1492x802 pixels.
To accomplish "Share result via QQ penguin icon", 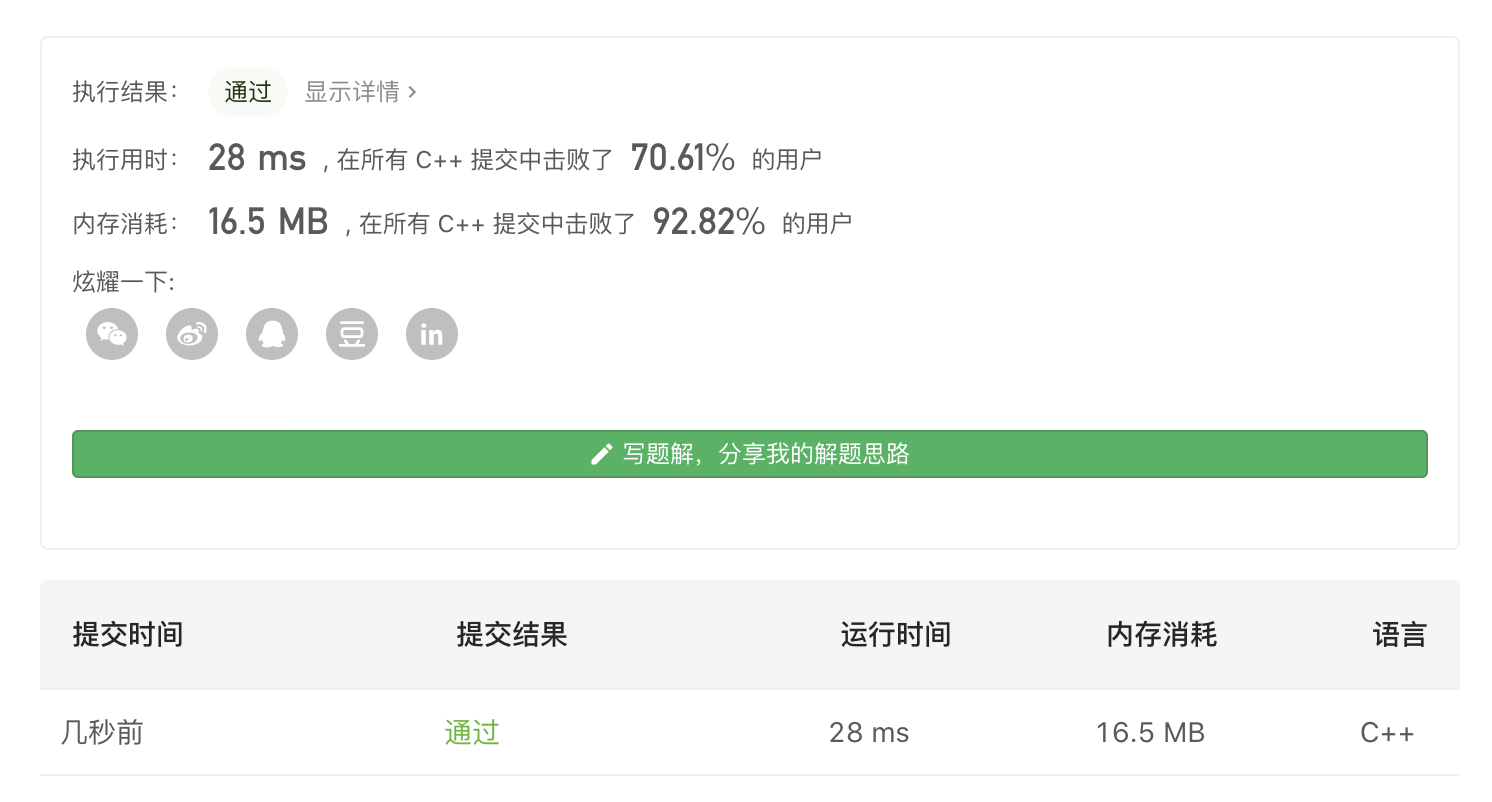I will (272, 334).
